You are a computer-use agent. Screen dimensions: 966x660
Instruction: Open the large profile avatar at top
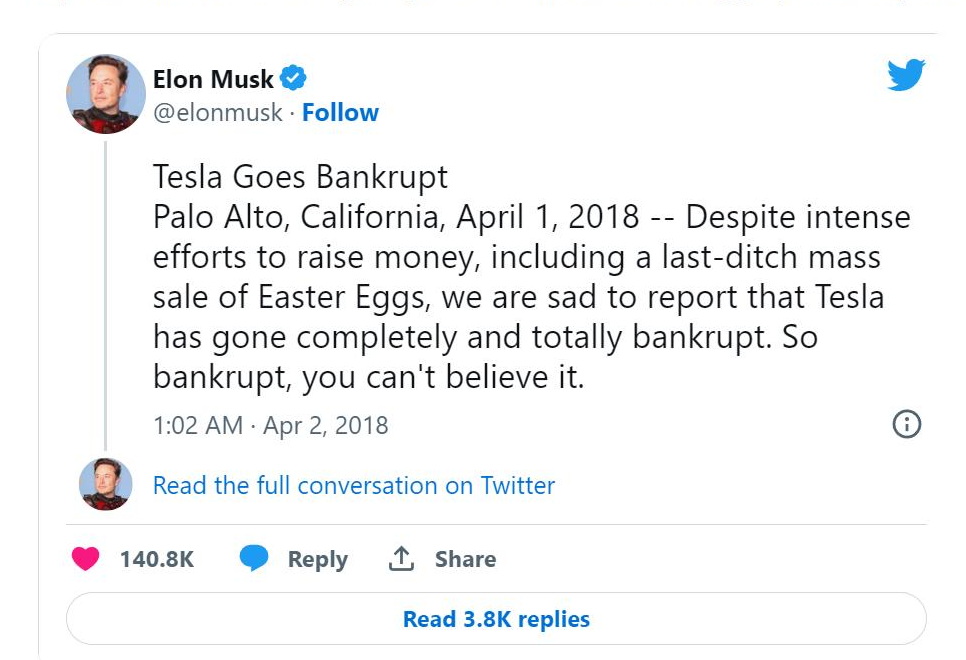(106, 94)
